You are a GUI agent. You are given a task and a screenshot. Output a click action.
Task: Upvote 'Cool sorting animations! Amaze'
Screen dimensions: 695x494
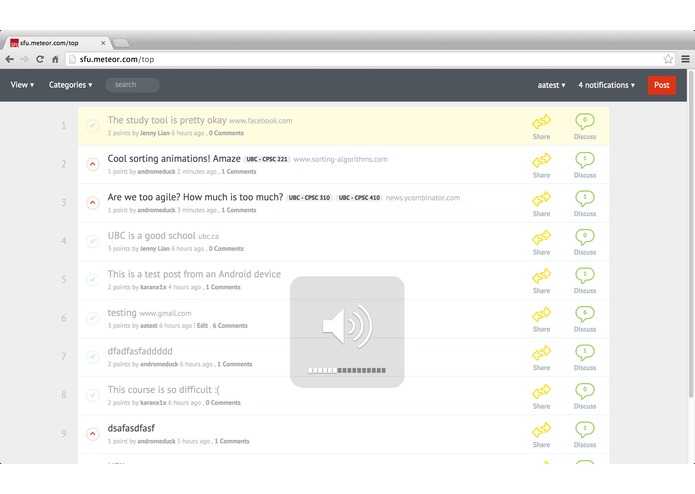[93, 164]
